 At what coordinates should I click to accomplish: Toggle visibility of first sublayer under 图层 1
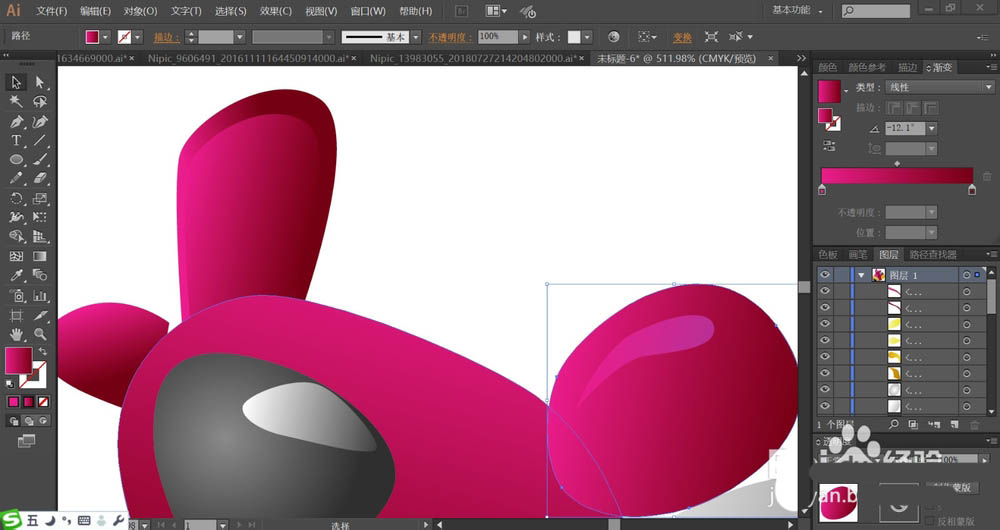coord(825,292)
